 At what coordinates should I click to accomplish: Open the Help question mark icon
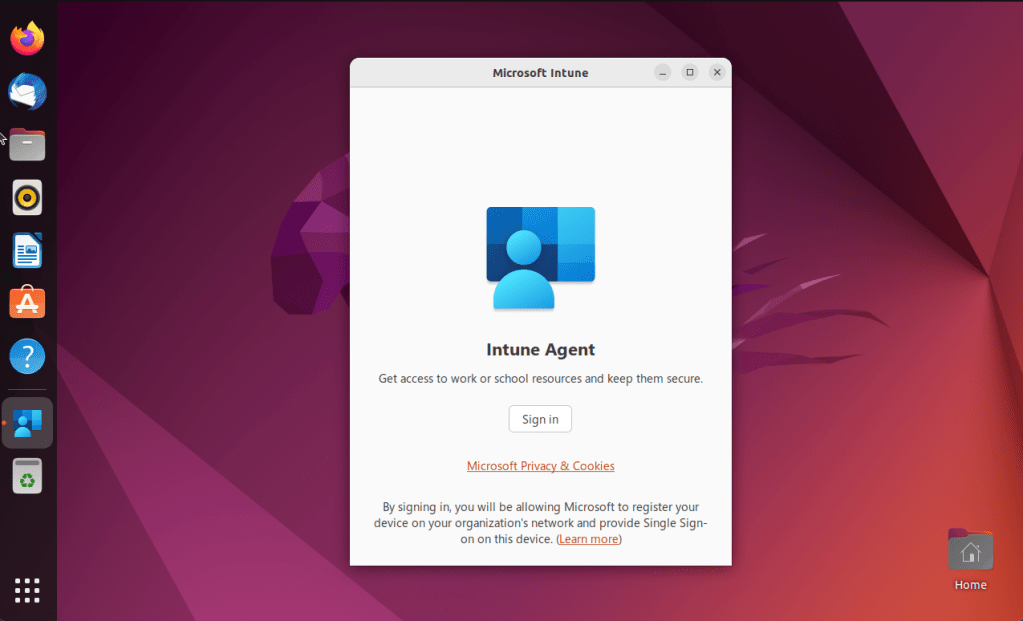point(27,356)
